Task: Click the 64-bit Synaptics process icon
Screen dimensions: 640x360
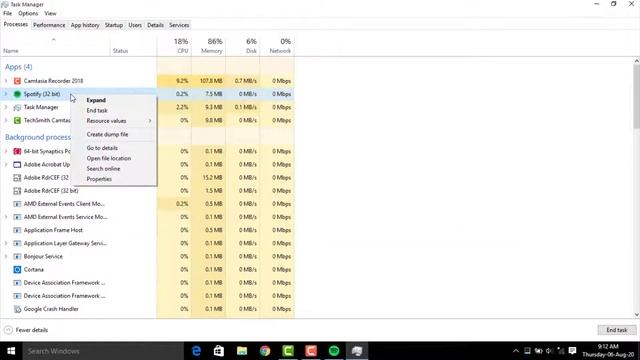Action: [x=17, y=151]
